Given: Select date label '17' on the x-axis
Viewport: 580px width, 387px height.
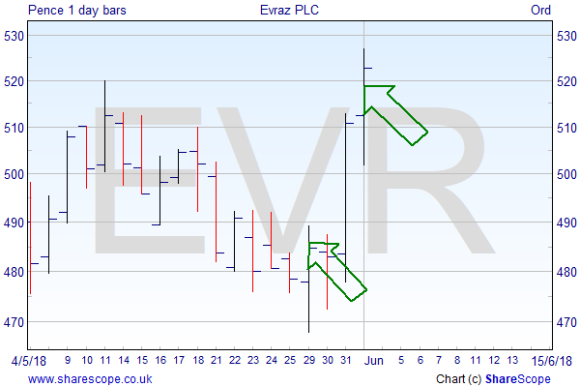Looking at the screenshot, I should [179, 360].
